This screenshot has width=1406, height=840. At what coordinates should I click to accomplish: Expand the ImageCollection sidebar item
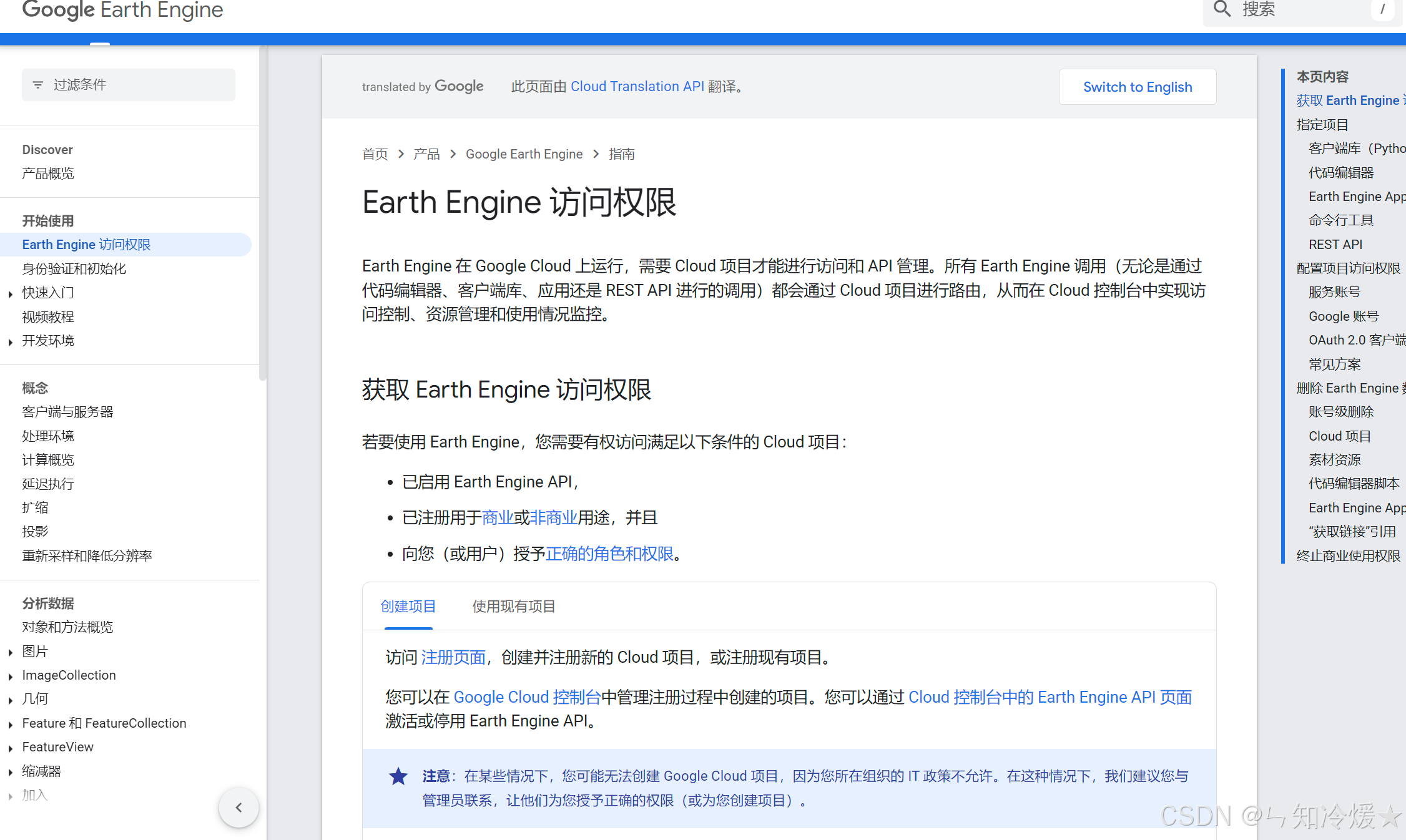click(x=11, y=676)
